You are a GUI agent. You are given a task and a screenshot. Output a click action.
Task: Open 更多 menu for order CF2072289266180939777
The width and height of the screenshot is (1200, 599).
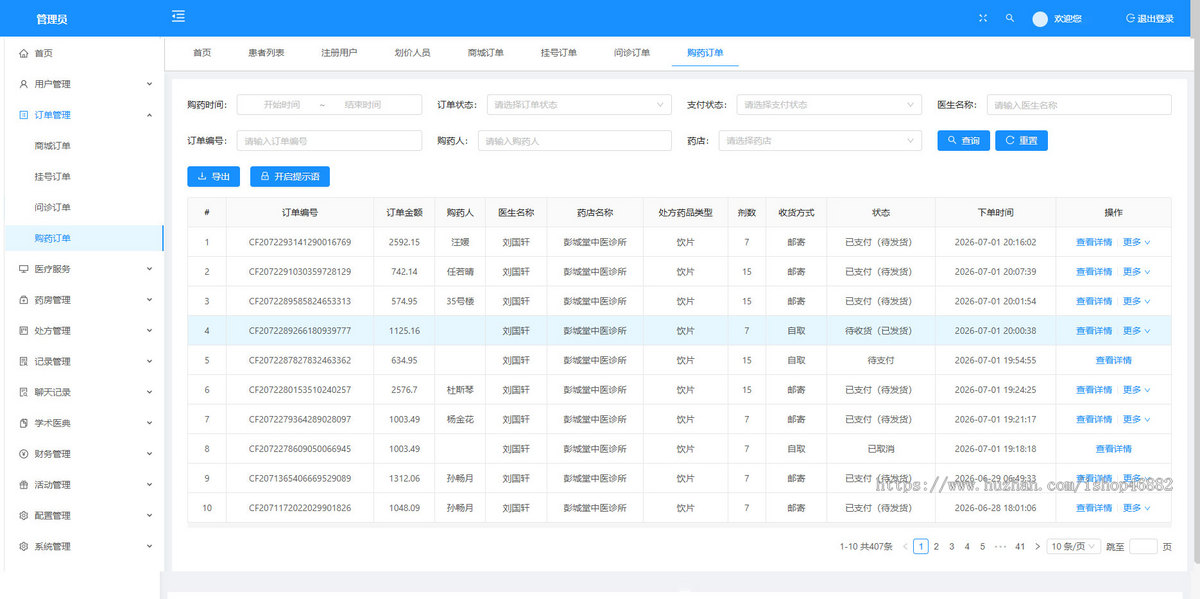tap(1136, 331)
